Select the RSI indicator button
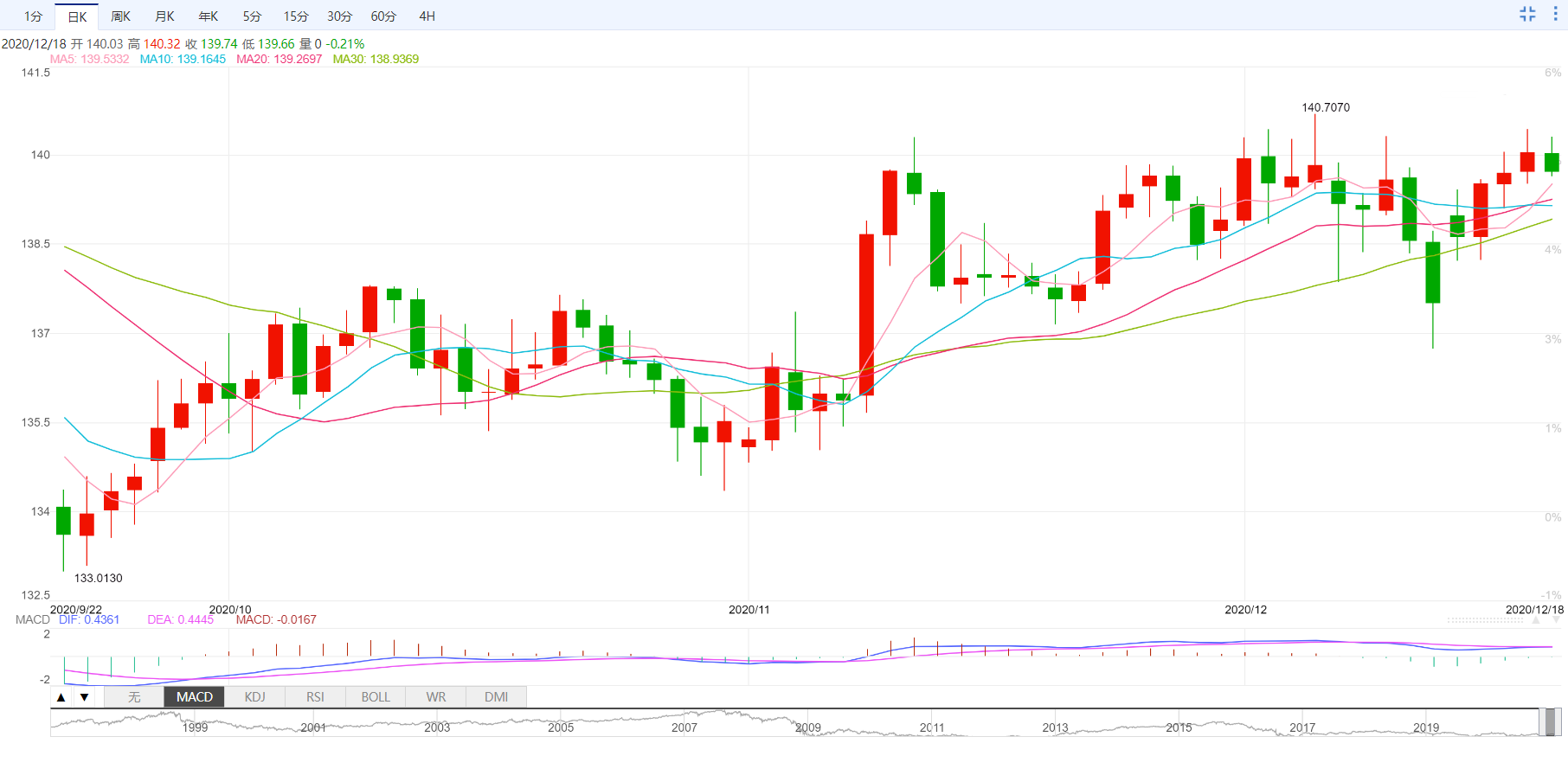 tap(315, 697)
